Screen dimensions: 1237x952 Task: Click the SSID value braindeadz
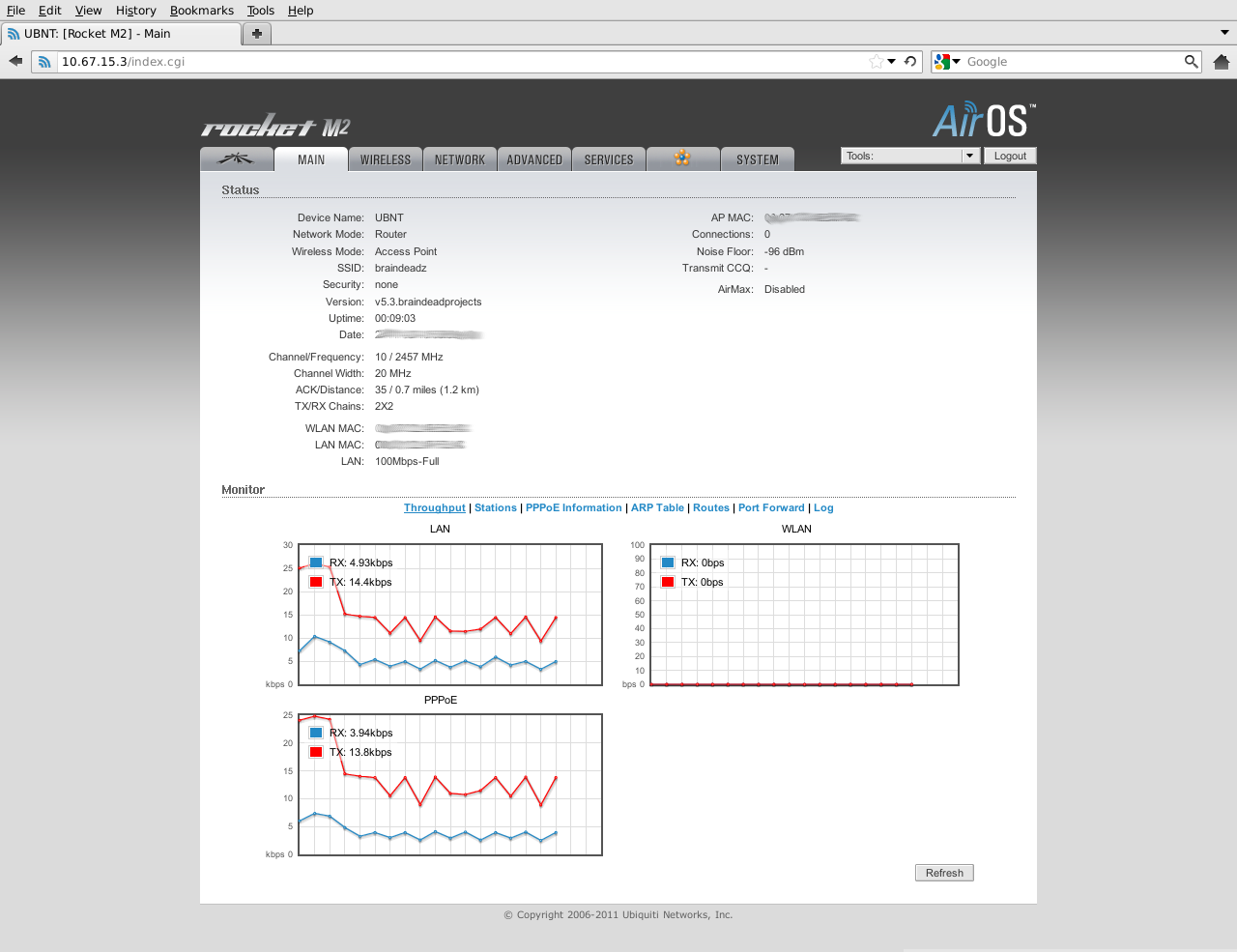(401, 268)
